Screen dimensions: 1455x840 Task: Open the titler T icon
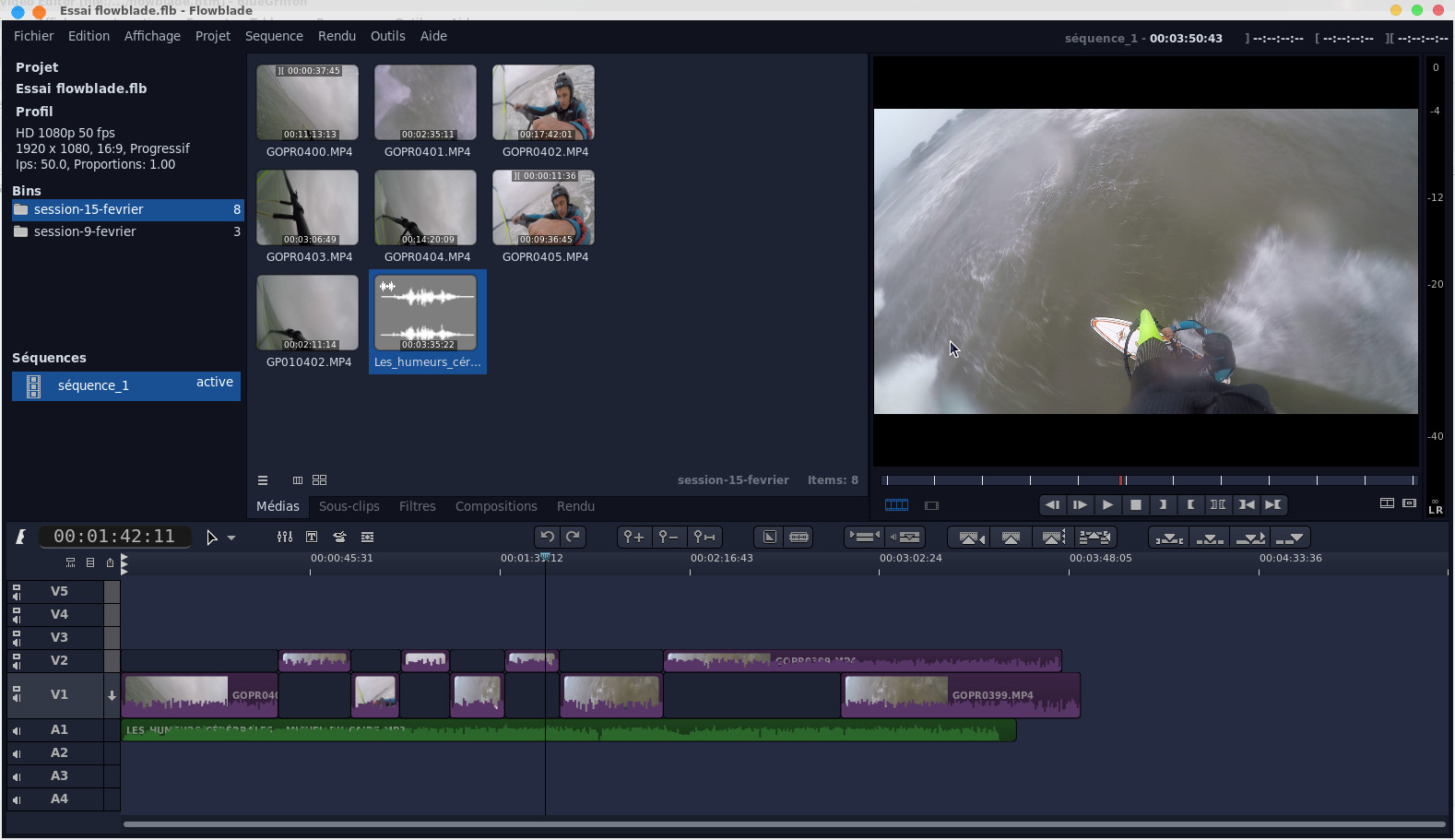click(312, 537)
